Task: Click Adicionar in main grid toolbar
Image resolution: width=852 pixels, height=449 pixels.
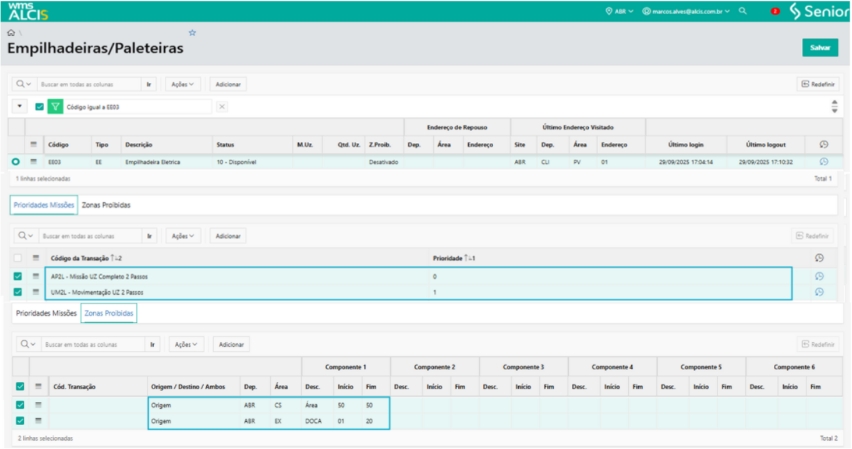Action: click(228, 84)
